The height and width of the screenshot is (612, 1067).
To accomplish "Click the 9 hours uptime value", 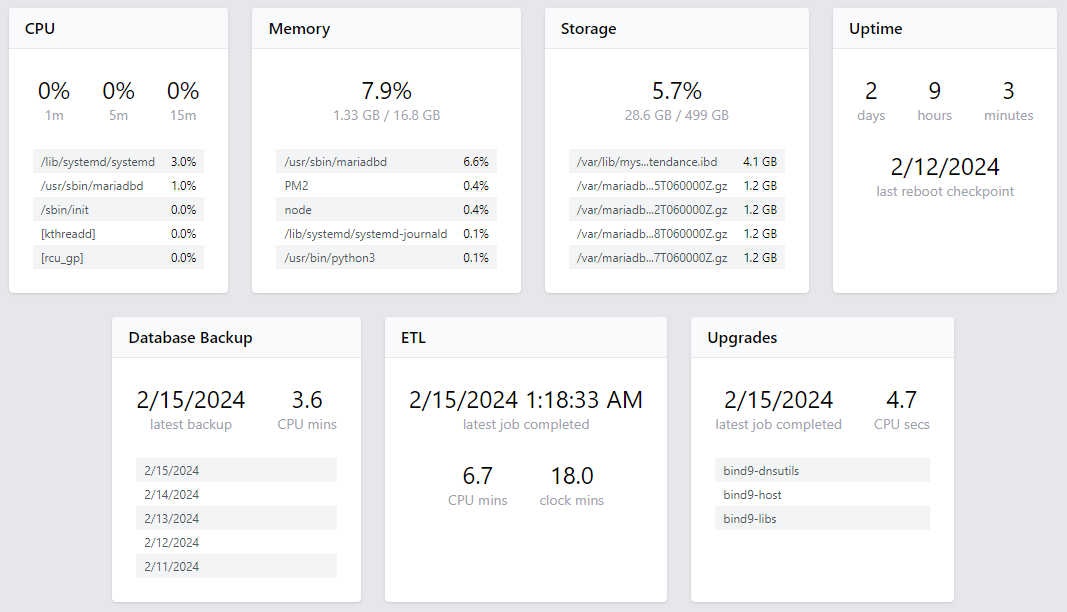I will [x=934, y=91].
